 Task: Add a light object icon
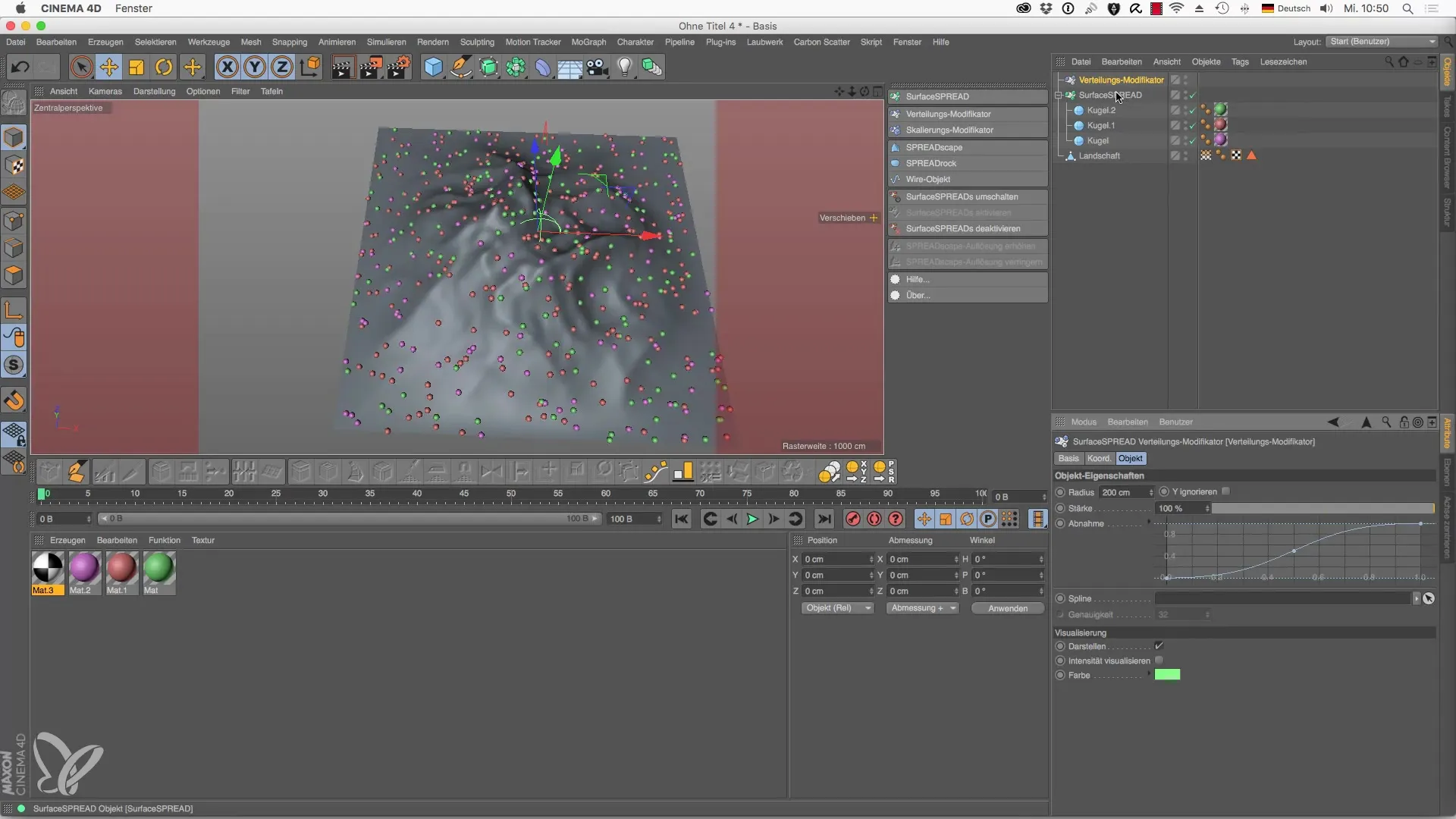tap(625, 67)
